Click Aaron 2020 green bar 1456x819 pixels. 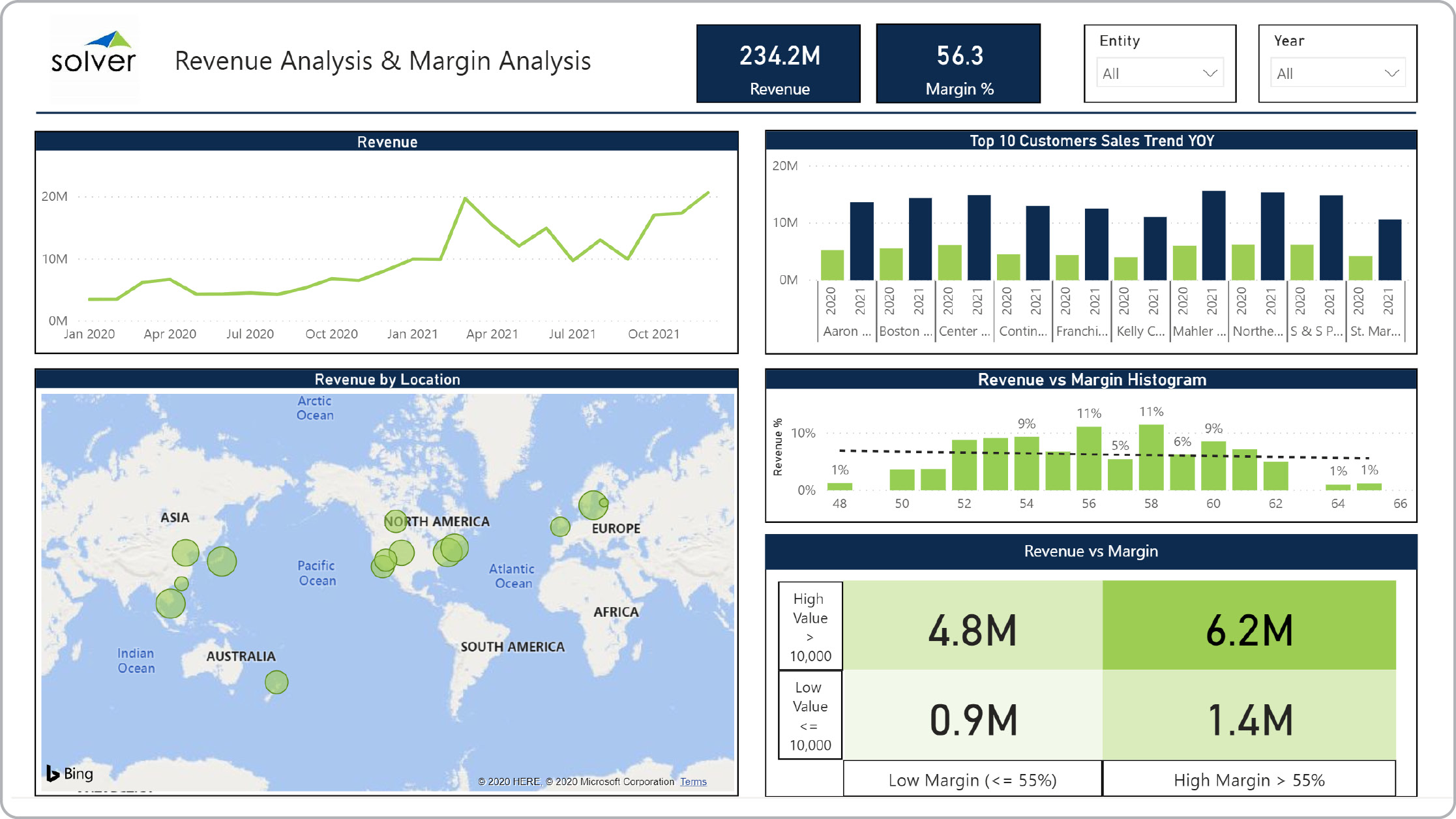tap(832, 265)
